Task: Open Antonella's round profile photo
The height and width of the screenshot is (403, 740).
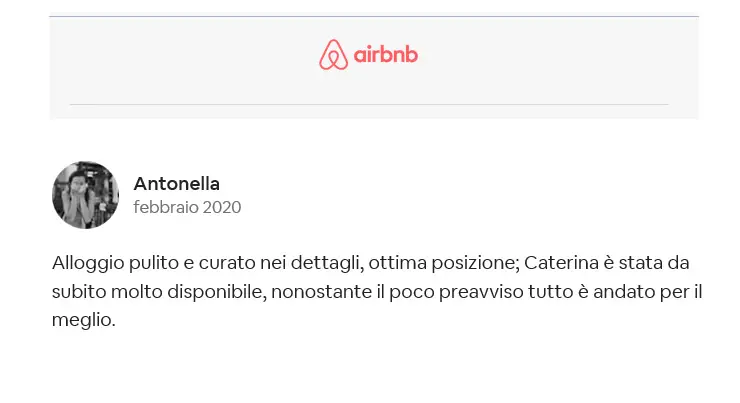Action: [x=85, y=195]
